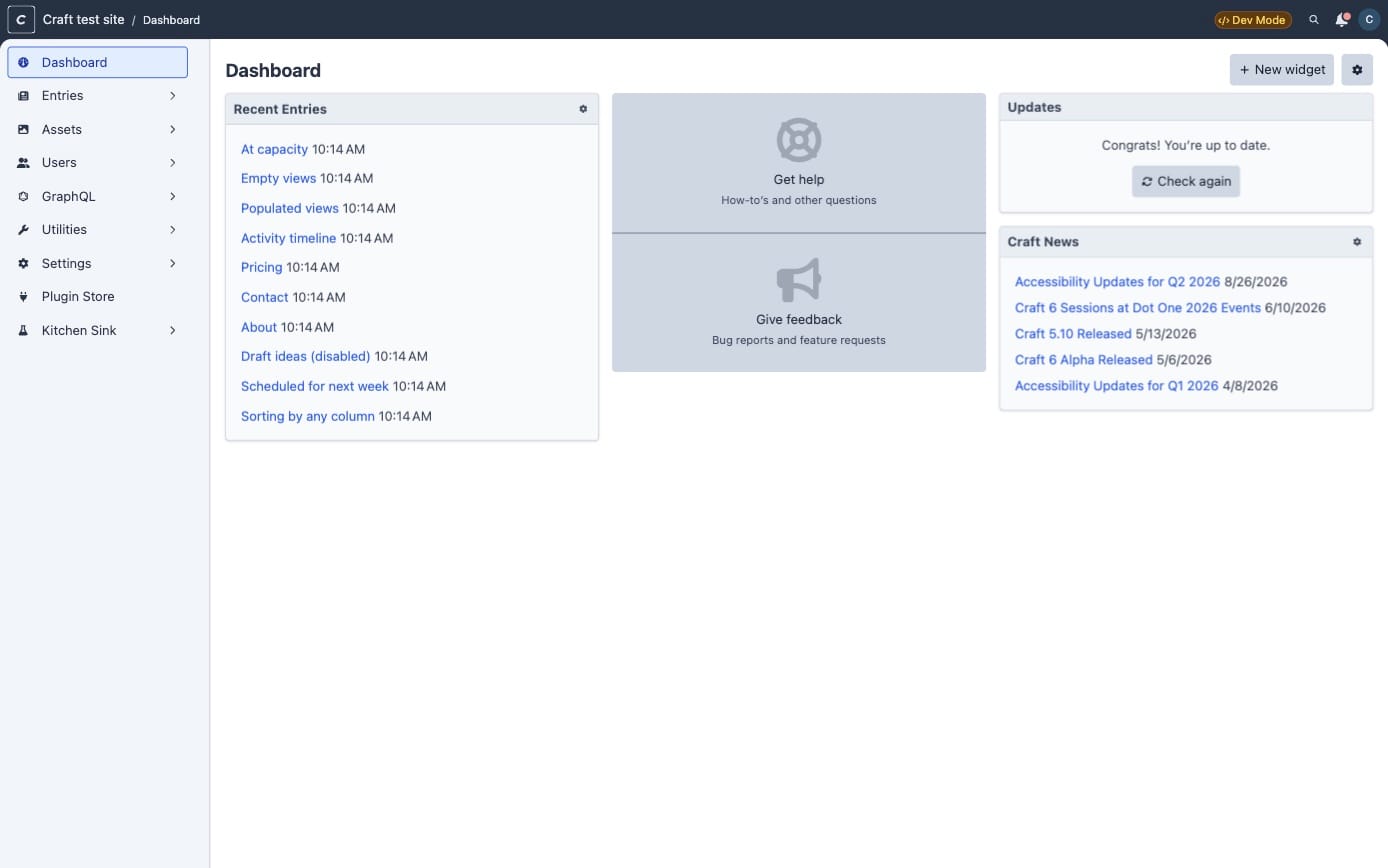Click the Kitchen Sink flask icon
1388x868 pixels.
coord(23,331)
